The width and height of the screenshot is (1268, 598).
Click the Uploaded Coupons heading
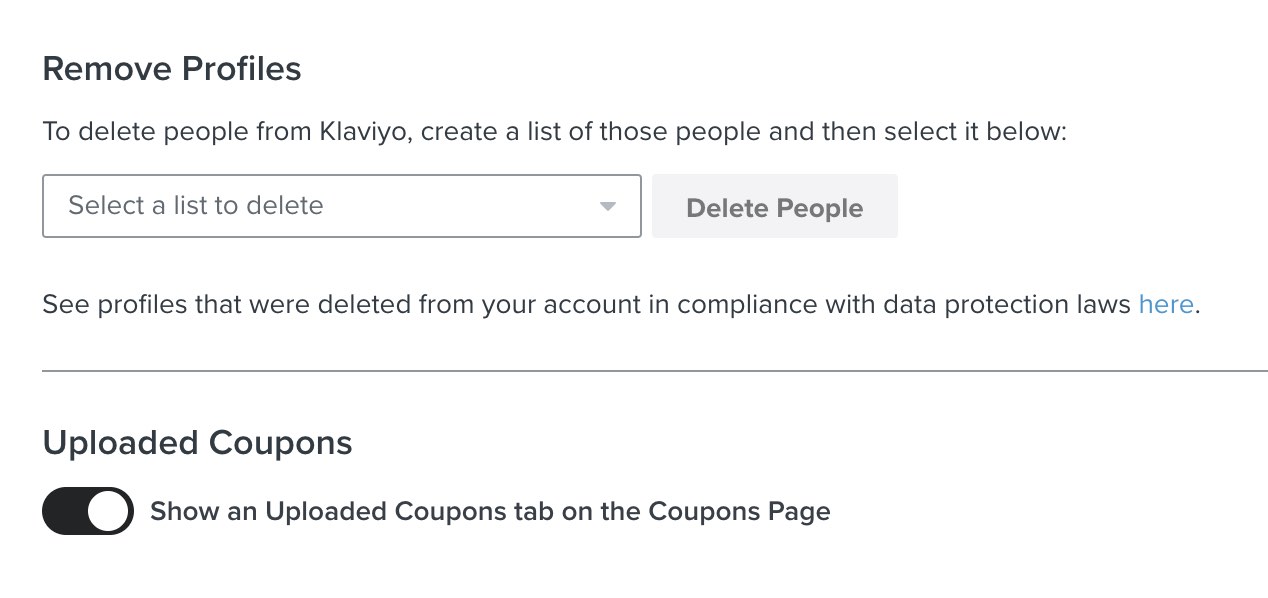click(197, 443)
